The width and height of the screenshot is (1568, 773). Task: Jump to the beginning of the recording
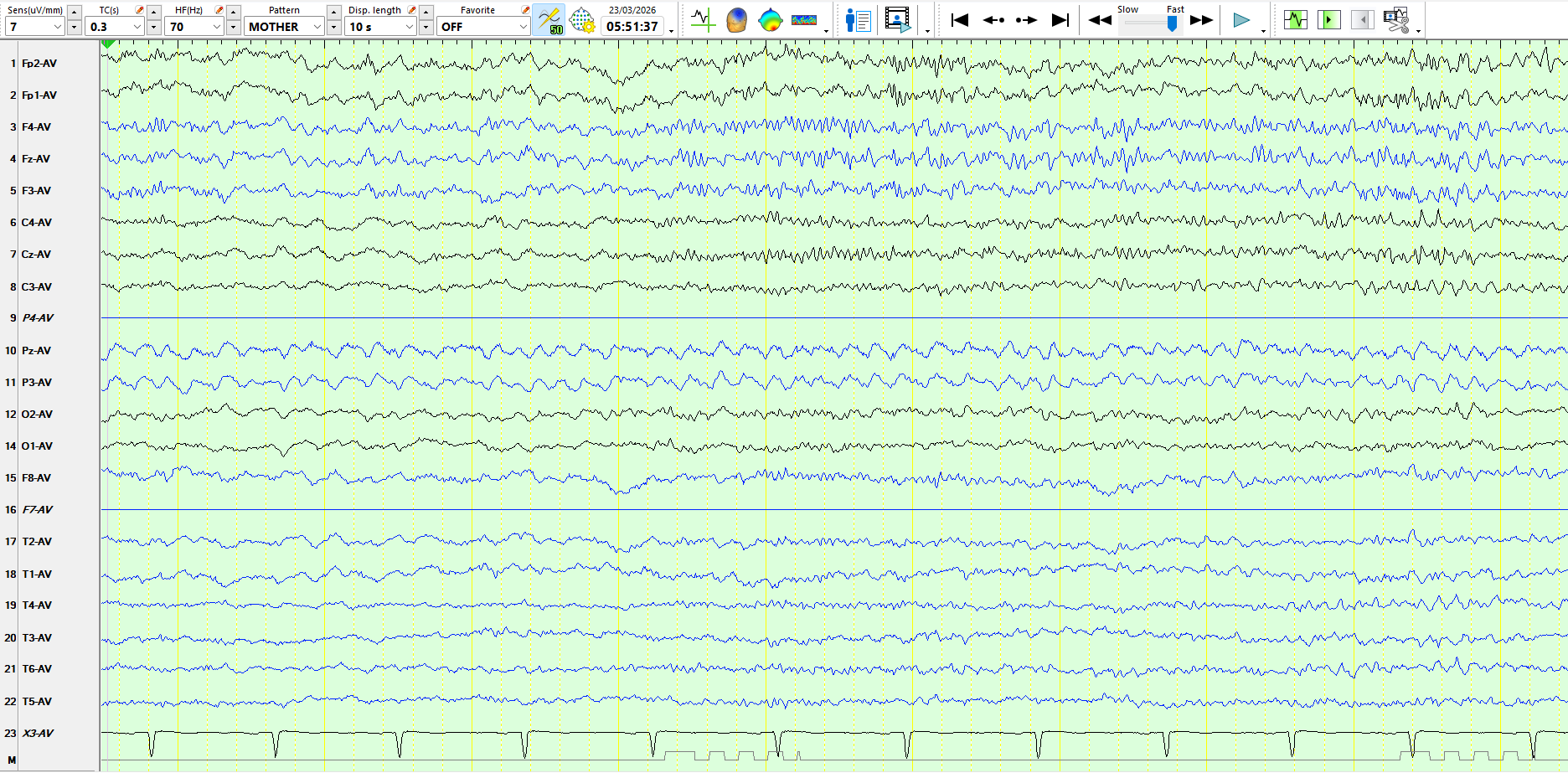960,20
